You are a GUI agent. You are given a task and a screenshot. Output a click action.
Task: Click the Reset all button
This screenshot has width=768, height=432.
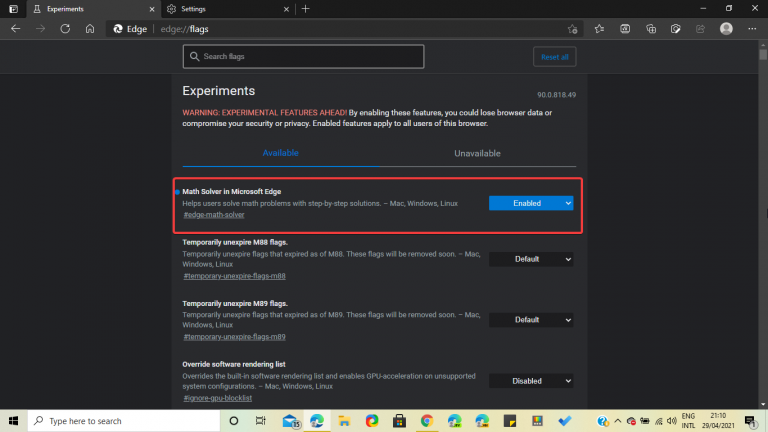[x=554, y=57]
